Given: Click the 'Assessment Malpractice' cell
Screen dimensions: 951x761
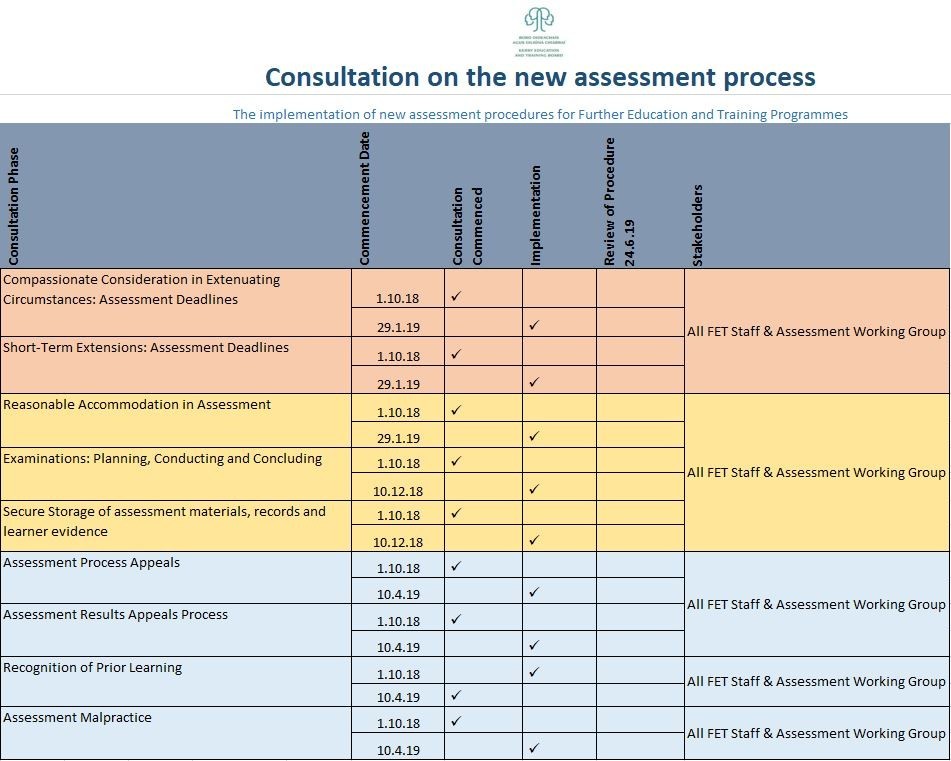Looking at the screenshot, I should click(x=176, y=733).
